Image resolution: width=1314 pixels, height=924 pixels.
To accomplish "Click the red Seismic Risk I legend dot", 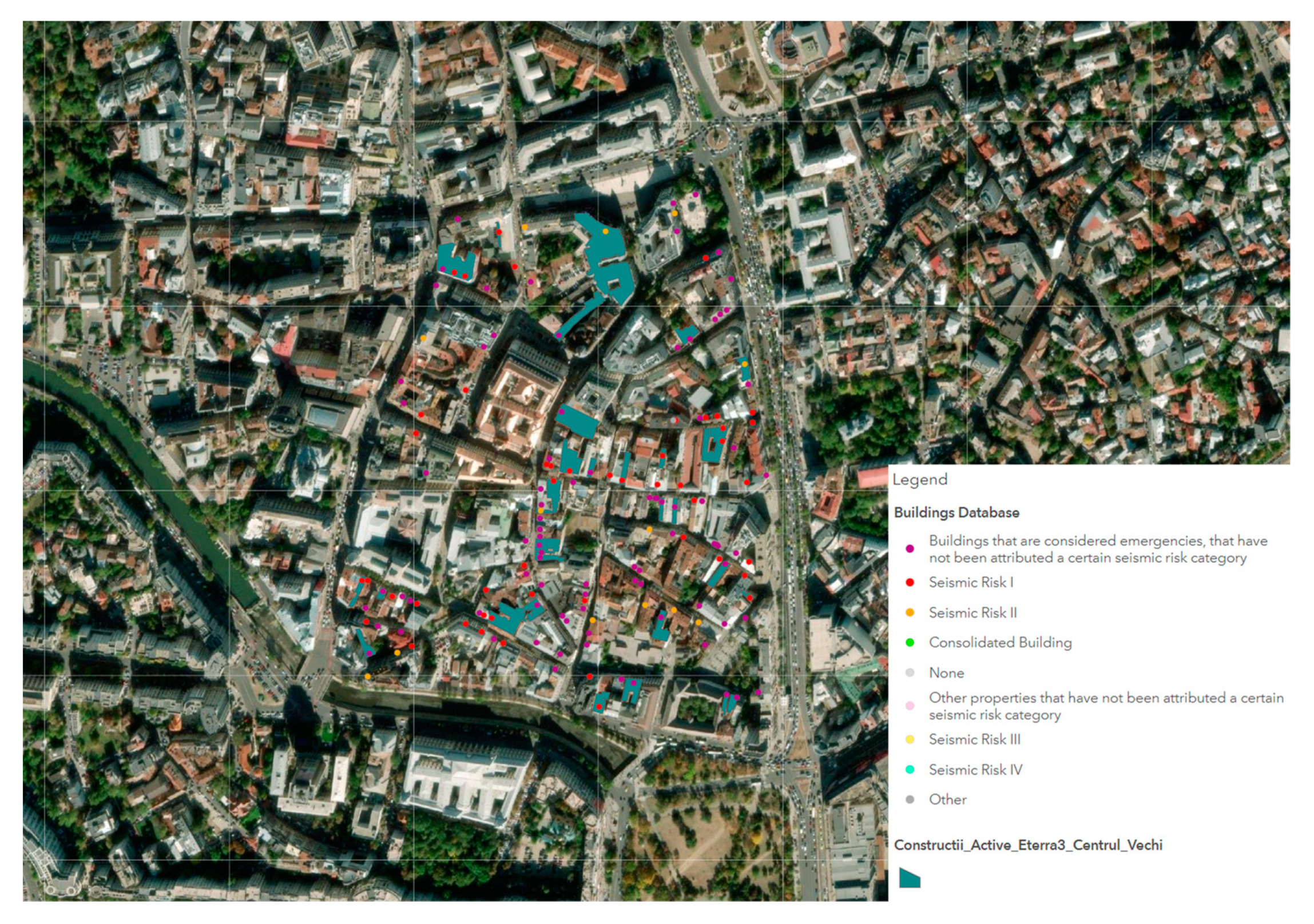I will click(910, 583).
